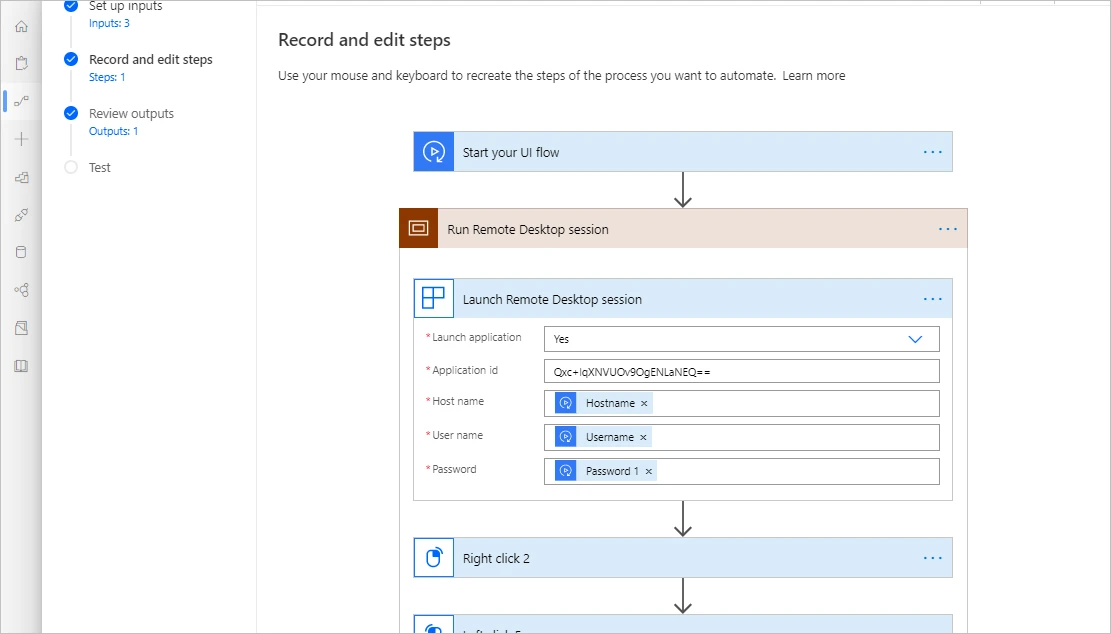Open Templates from the sidebar icon
This screenshot has width=1111, height=634.
click(20, 177)
